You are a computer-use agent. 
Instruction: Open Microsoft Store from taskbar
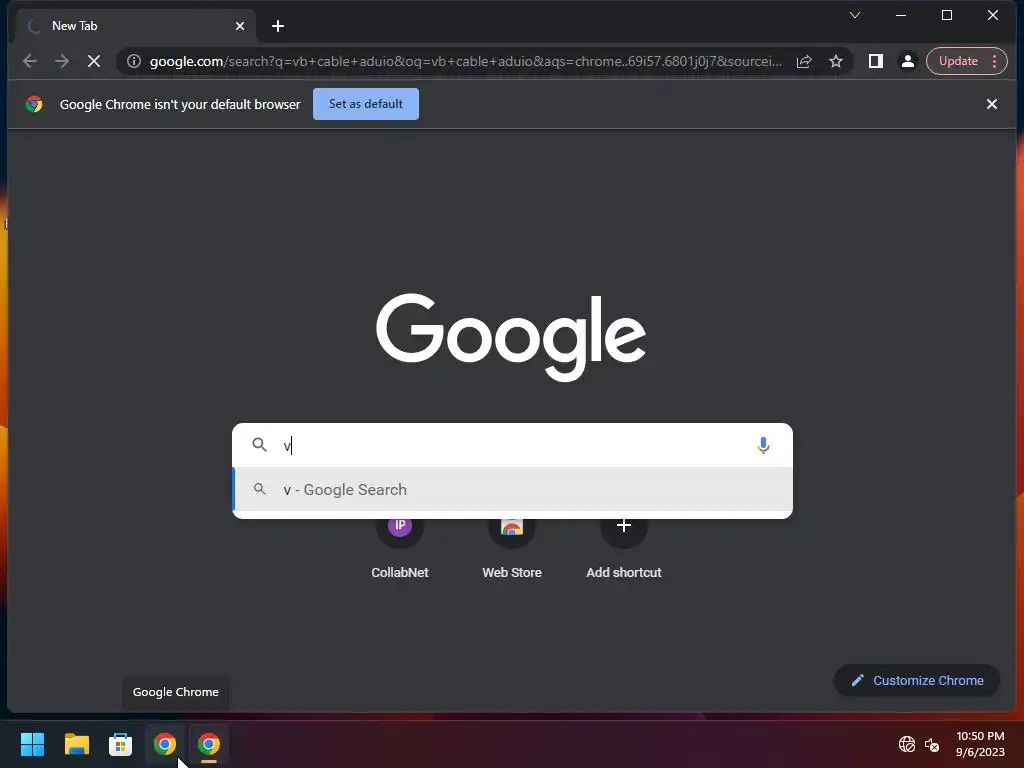click(120, 744)
